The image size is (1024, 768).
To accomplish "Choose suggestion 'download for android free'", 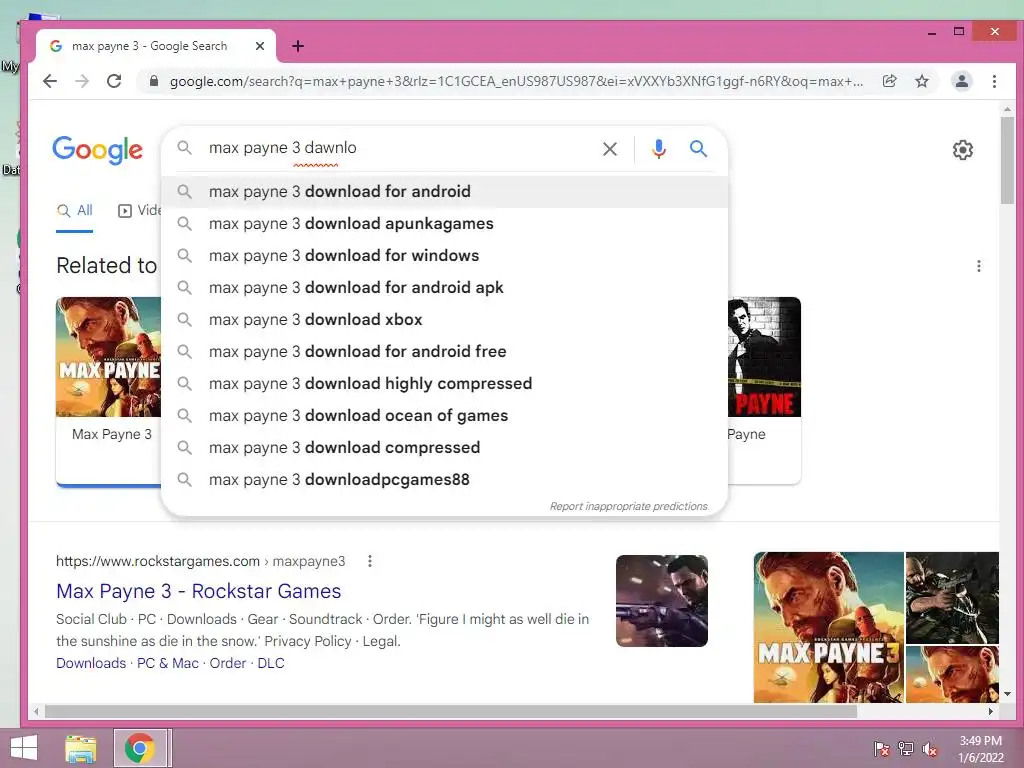I will pos(445,351).
